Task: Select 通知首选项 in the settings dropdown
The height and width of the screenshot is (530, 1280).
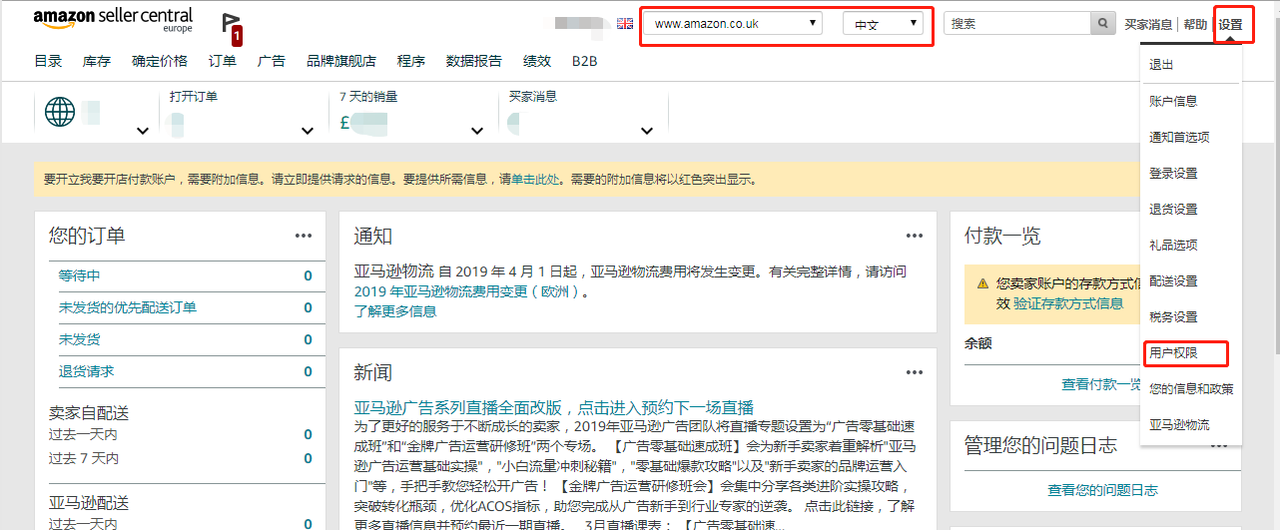Action: pyautogui.click(x=1179, y=137)
